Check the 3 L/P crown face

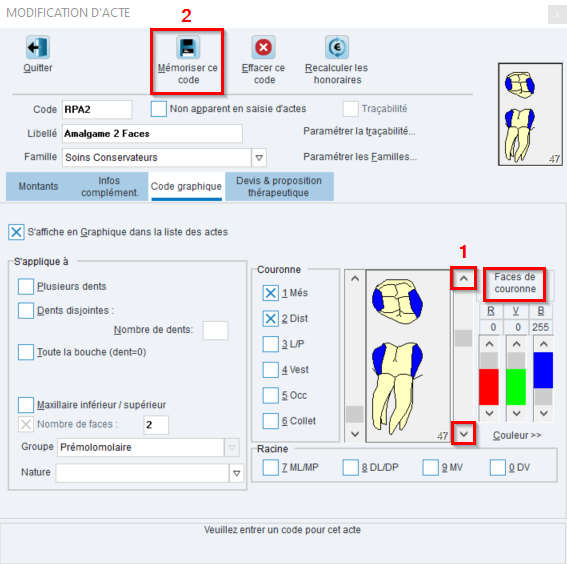(x=270, y=344)
